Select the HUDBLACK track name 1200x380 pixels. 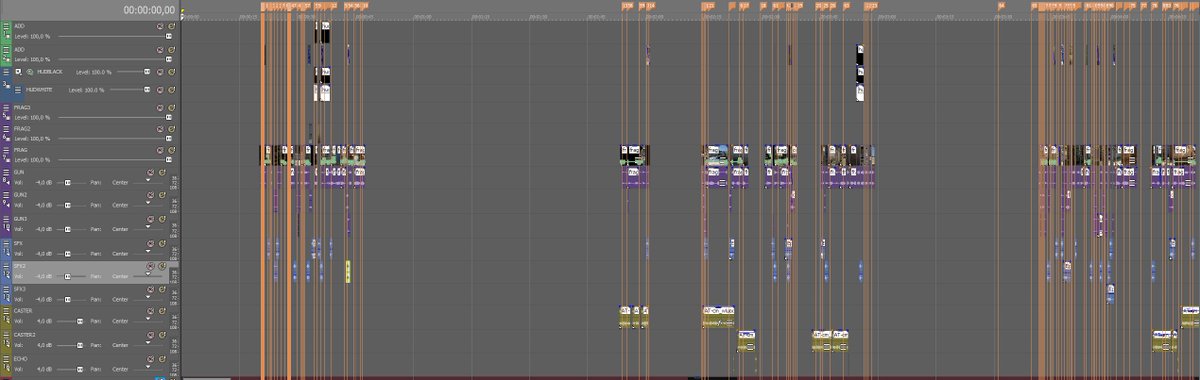pos(50,72)
